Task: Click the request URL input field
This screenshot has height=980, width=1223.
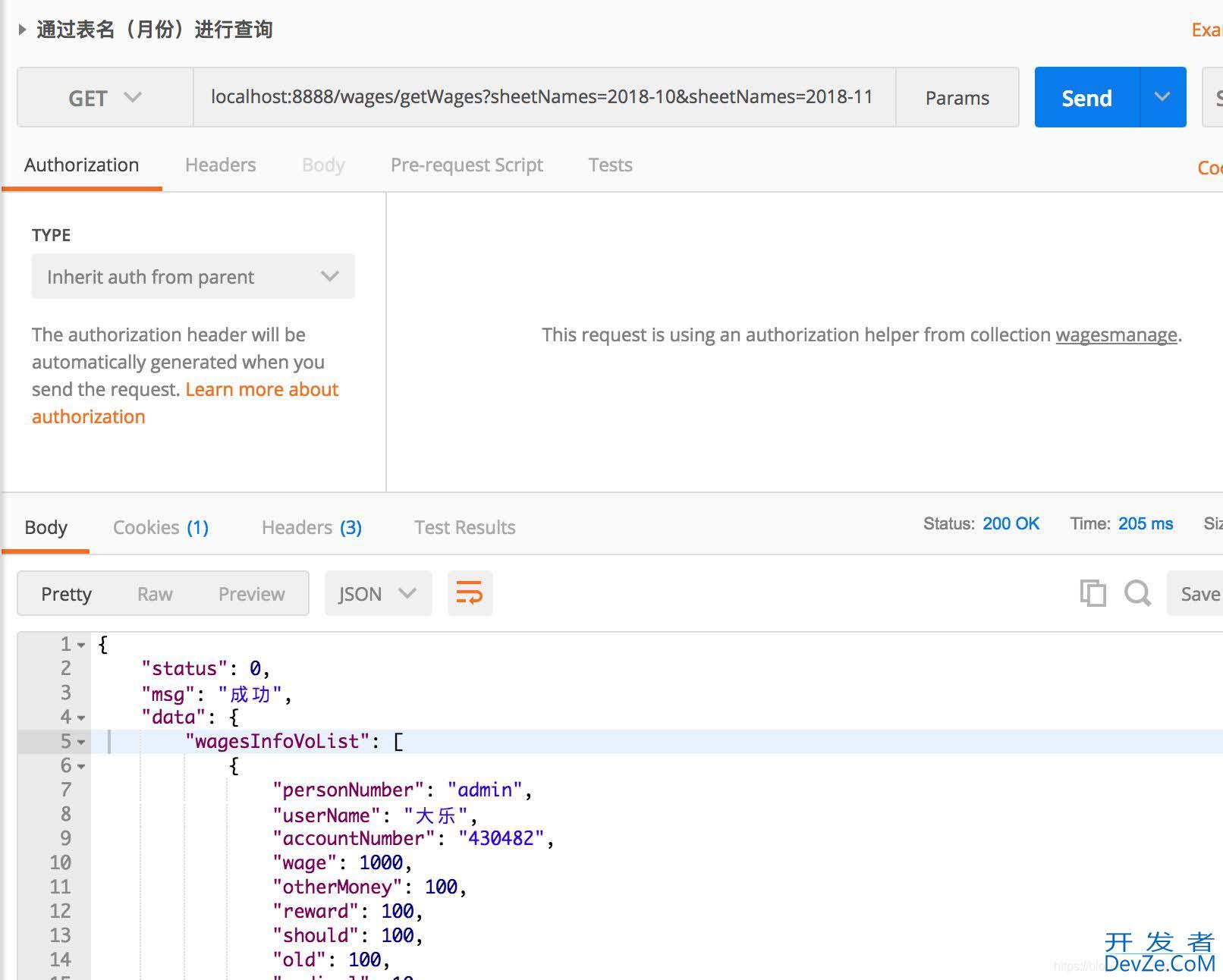Action: (x=542, y=97)
